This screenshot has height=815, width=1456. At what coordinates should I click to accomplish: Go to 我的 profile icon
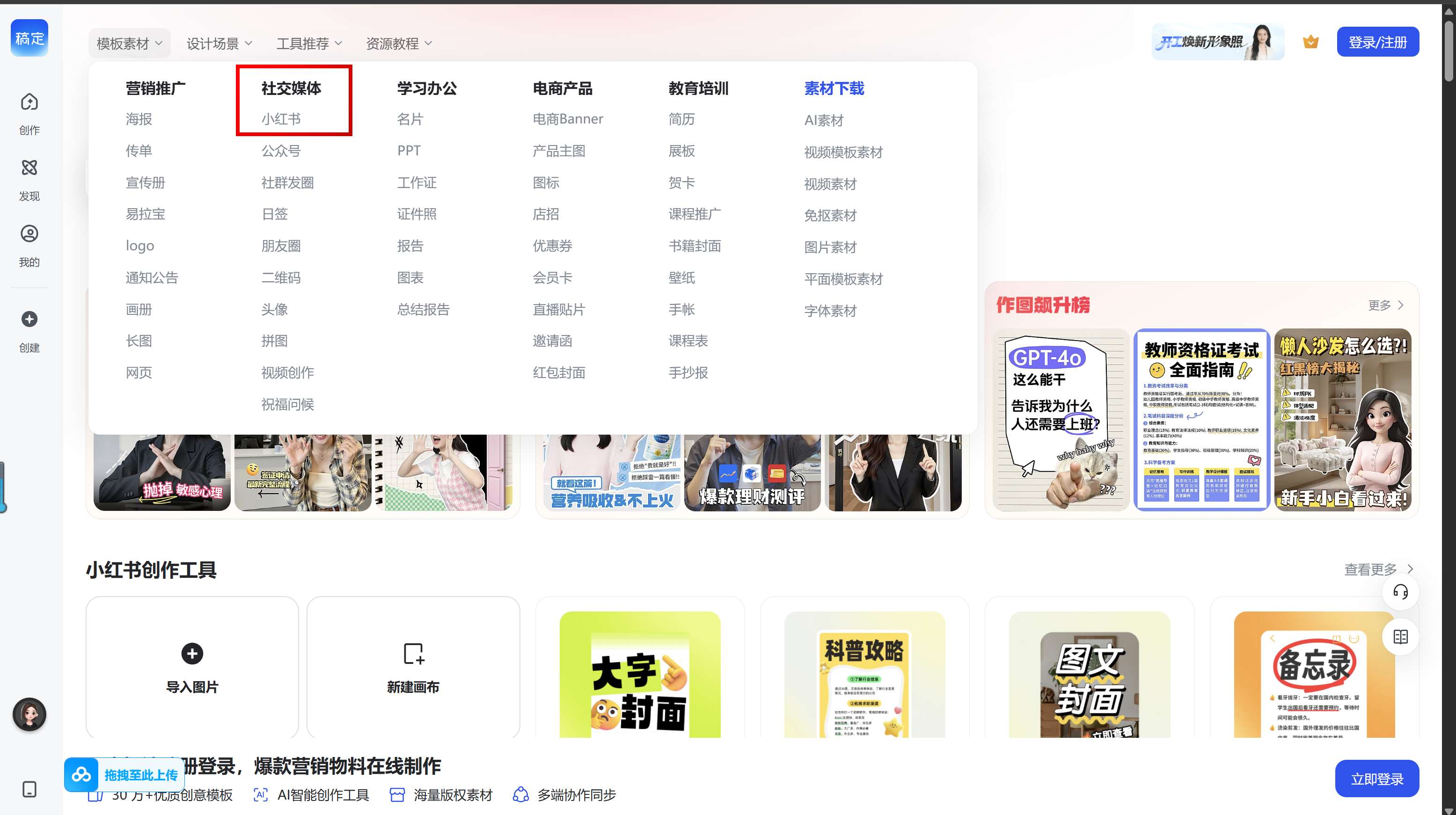coord(29,234)
